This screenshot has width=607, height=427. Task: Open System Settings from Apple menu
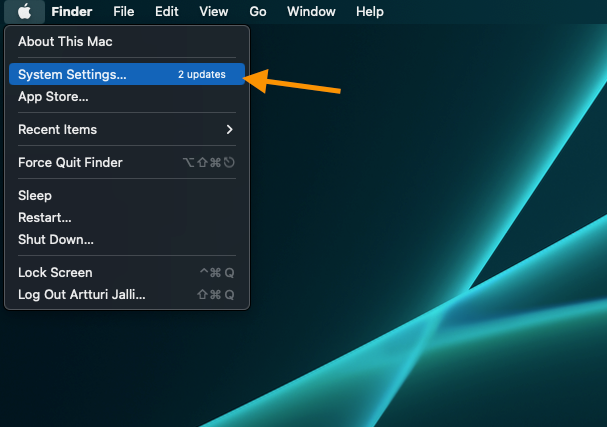click(x=127, y=74)
